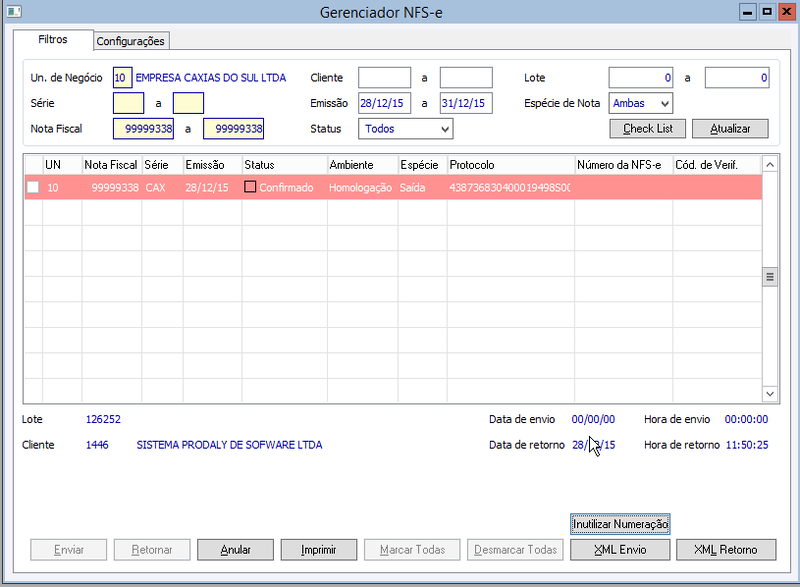Screen dimensions: 800x587
Task: Open the Espécie de Nota dropdown
Action: pyautogui.click(x=640, y=103)
